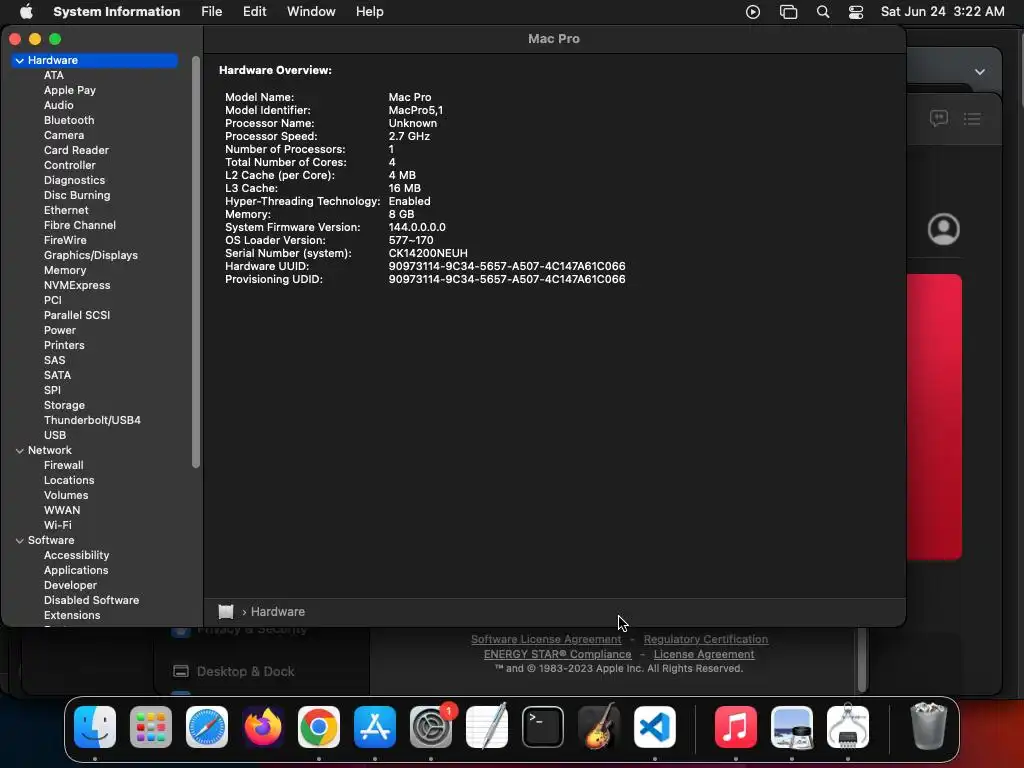The height and width of the screenshot is (768, 1024).
Task: Select Memory in the sidebar
Action: [65, 270]
